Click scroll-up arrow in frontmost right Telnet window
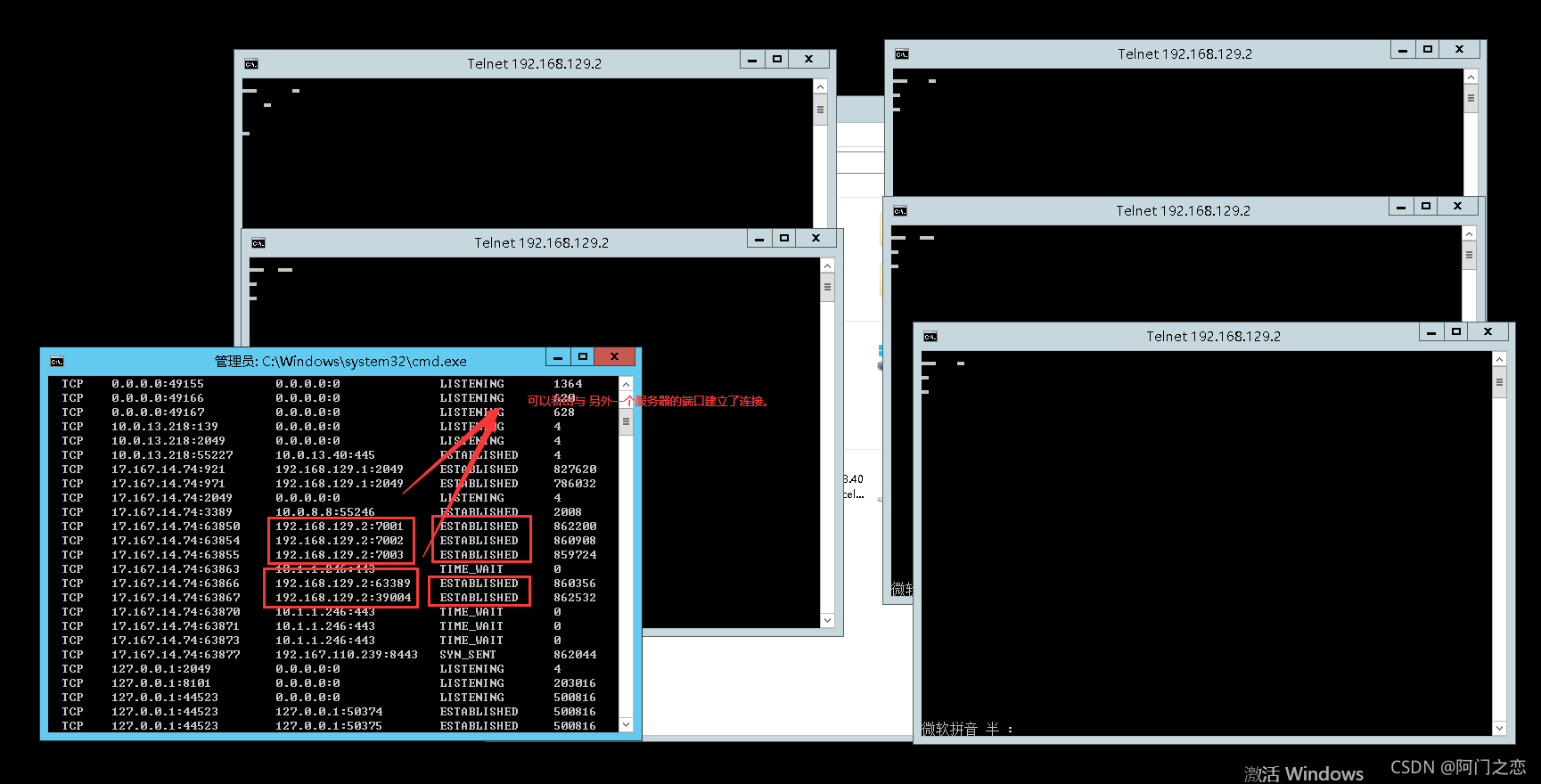1541x784 pixels. [1499, 359]
